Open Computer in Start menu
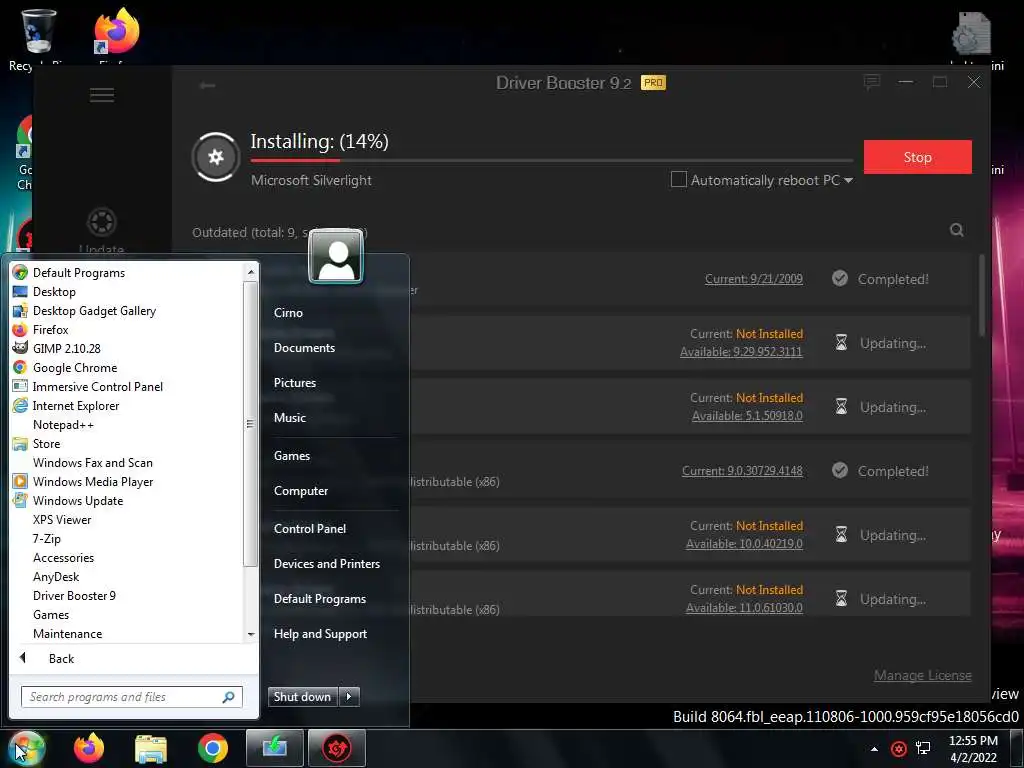The image size is (1024, 768). (x=301, y=491)
